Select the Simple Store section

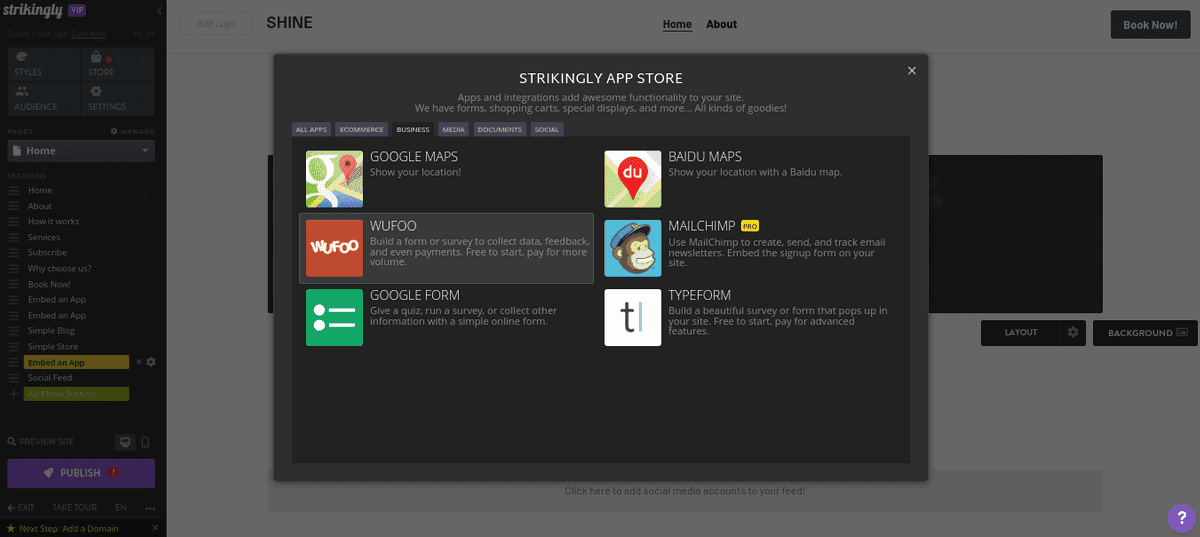tap(53, 346)
